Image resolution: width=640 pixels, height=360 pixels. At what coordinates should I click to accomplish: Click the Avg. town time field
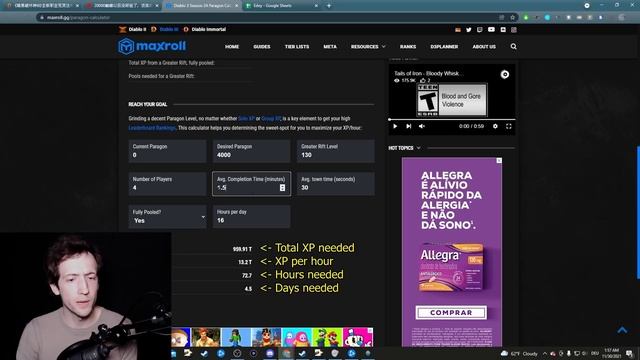(x=336, y=184)
